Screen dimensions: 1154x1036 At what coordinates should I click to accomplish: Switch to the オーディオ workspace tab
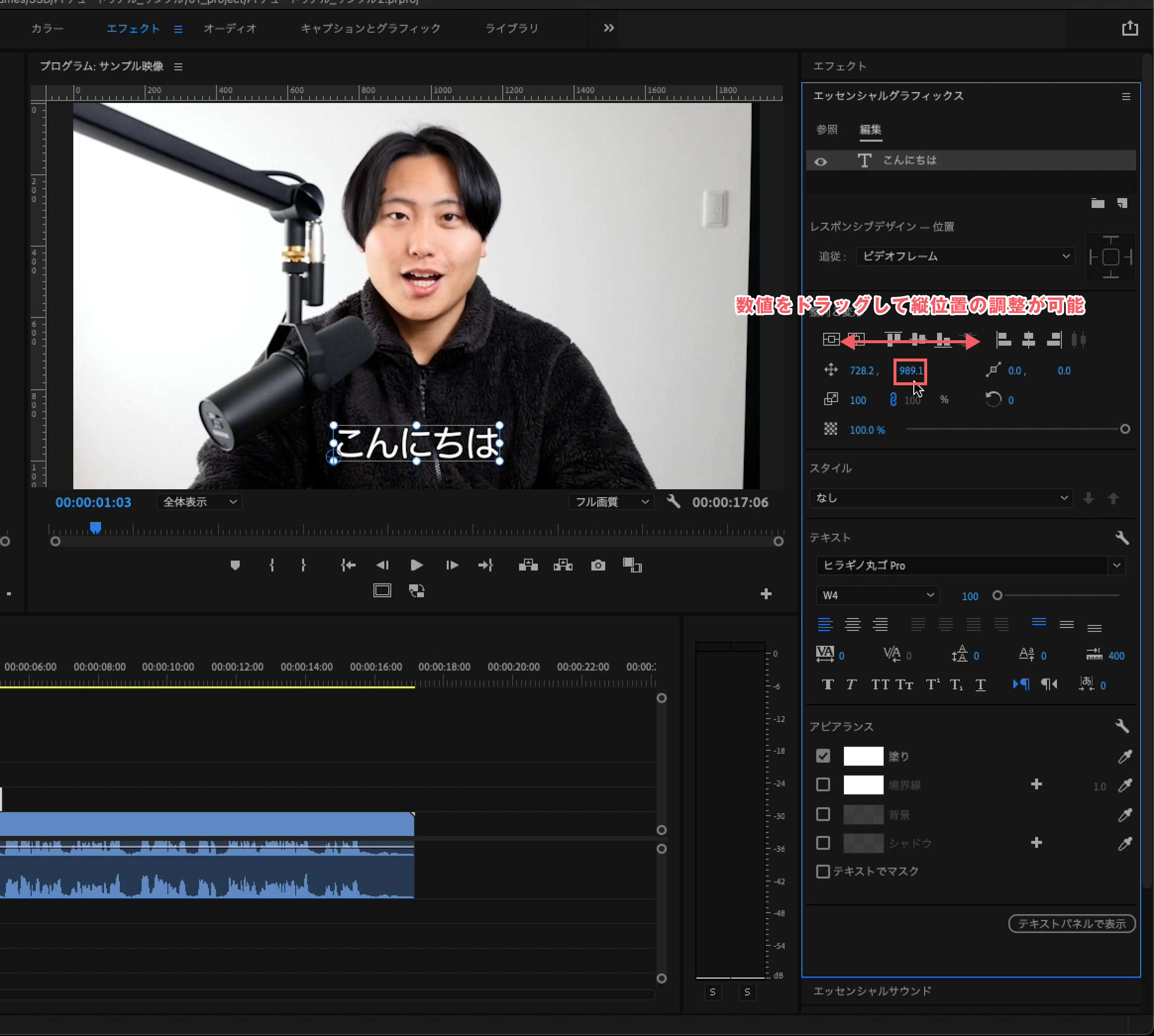[230, 28]
